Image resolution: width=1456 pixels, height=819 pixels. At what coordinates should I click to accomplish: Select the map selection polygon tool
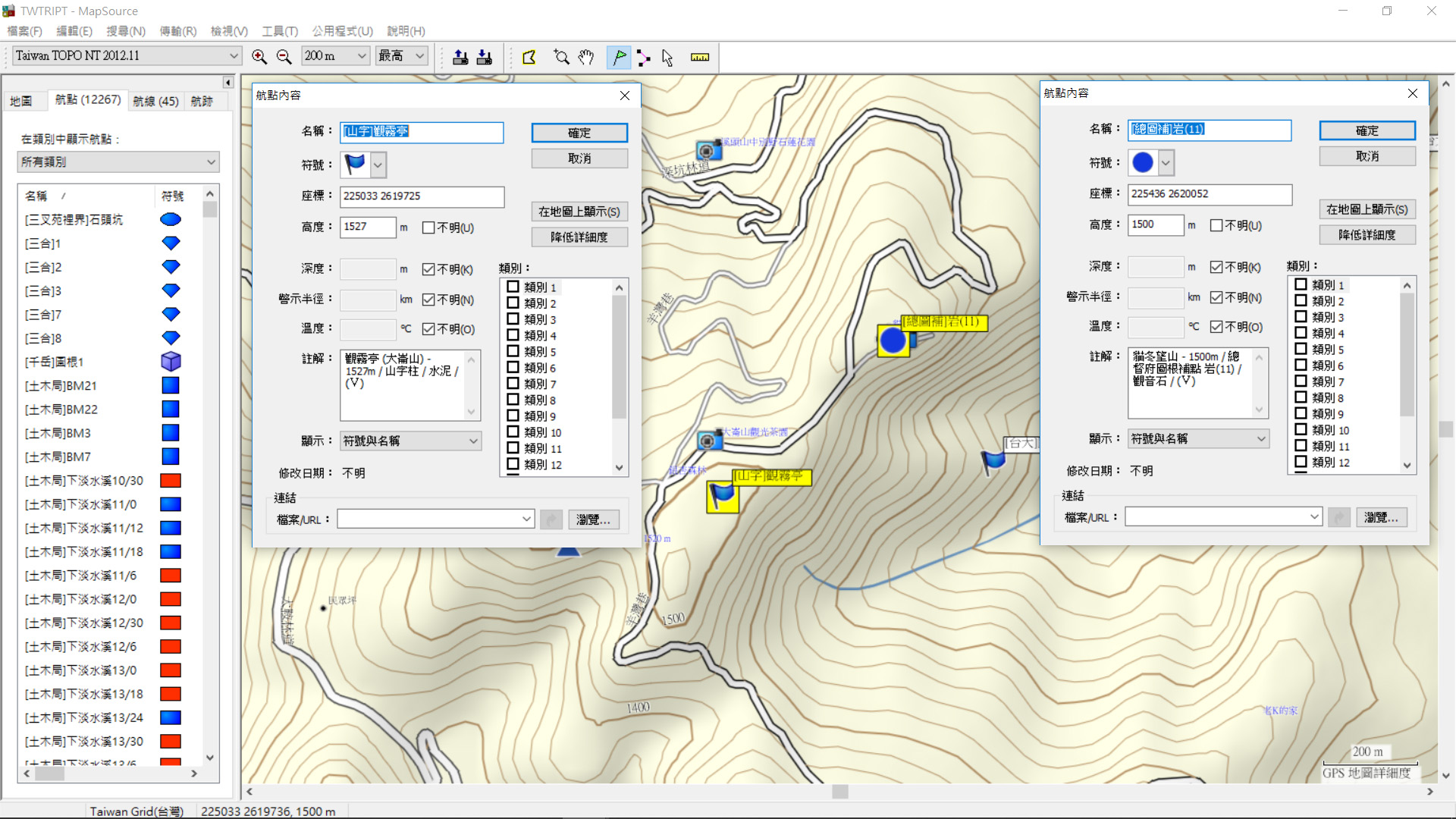(x=529, y=57)
